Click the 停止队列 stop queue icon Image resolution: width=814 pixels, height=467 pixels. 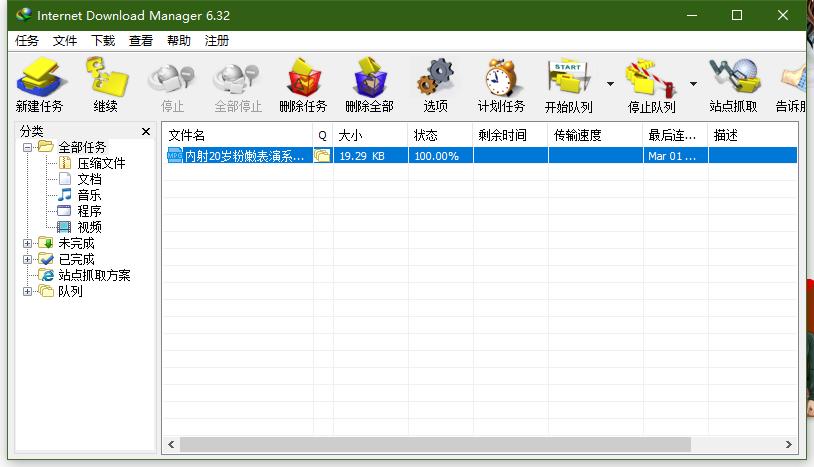coord(651,78)
